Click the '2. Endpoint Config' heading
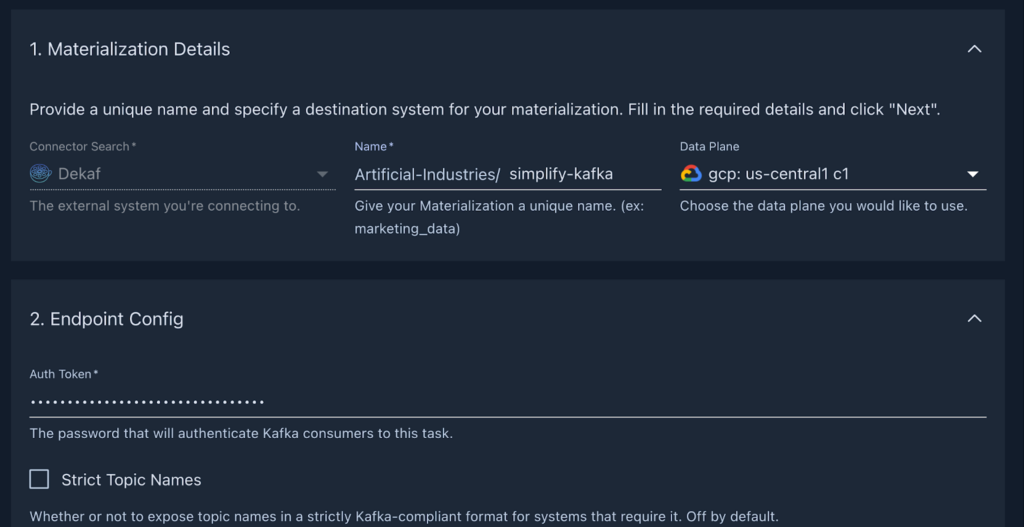The height and width of the screenshot is (527, 1024). 107,319
